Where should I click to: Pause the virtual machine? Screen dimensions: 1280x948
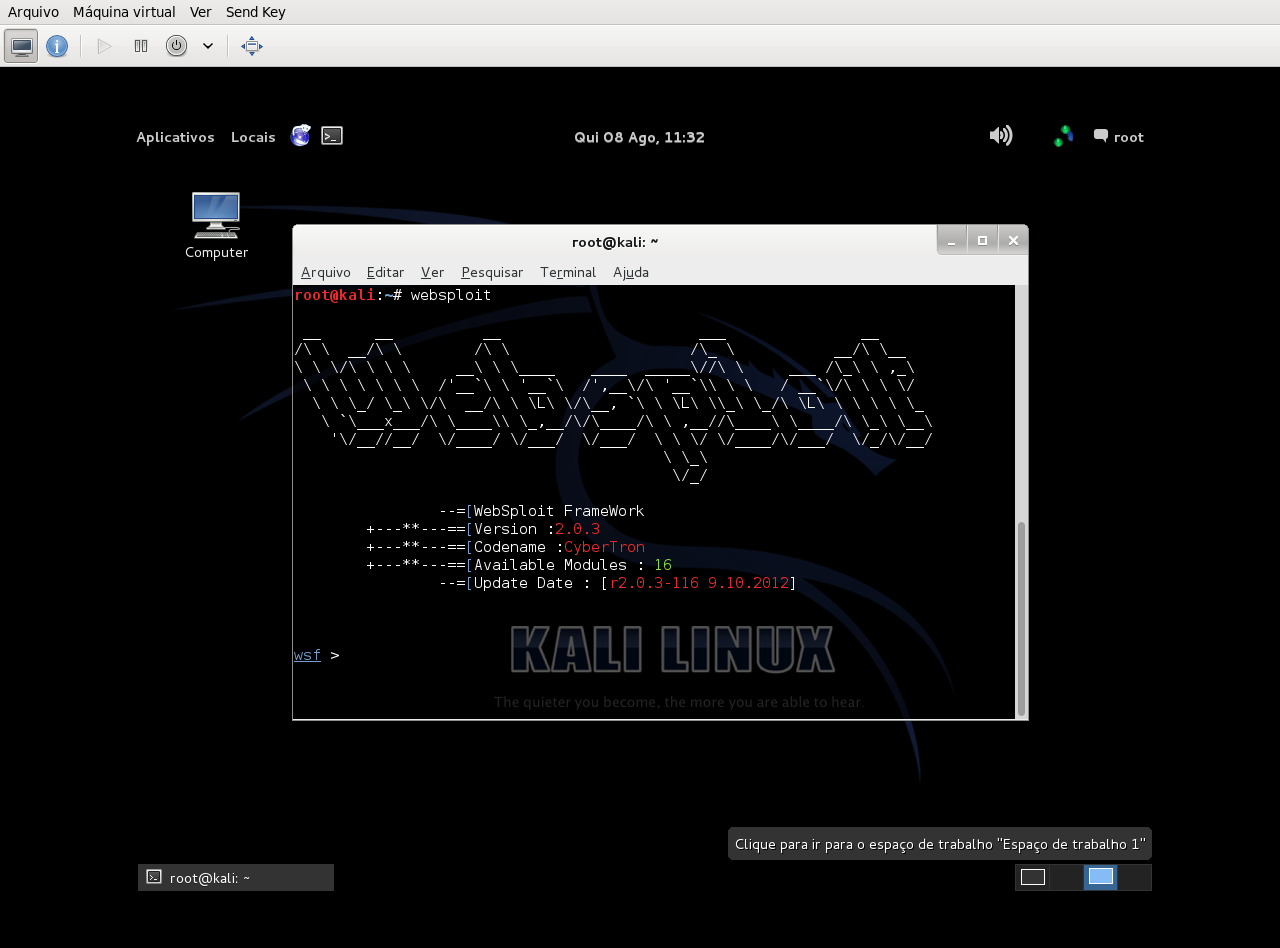tap(141, 46)
